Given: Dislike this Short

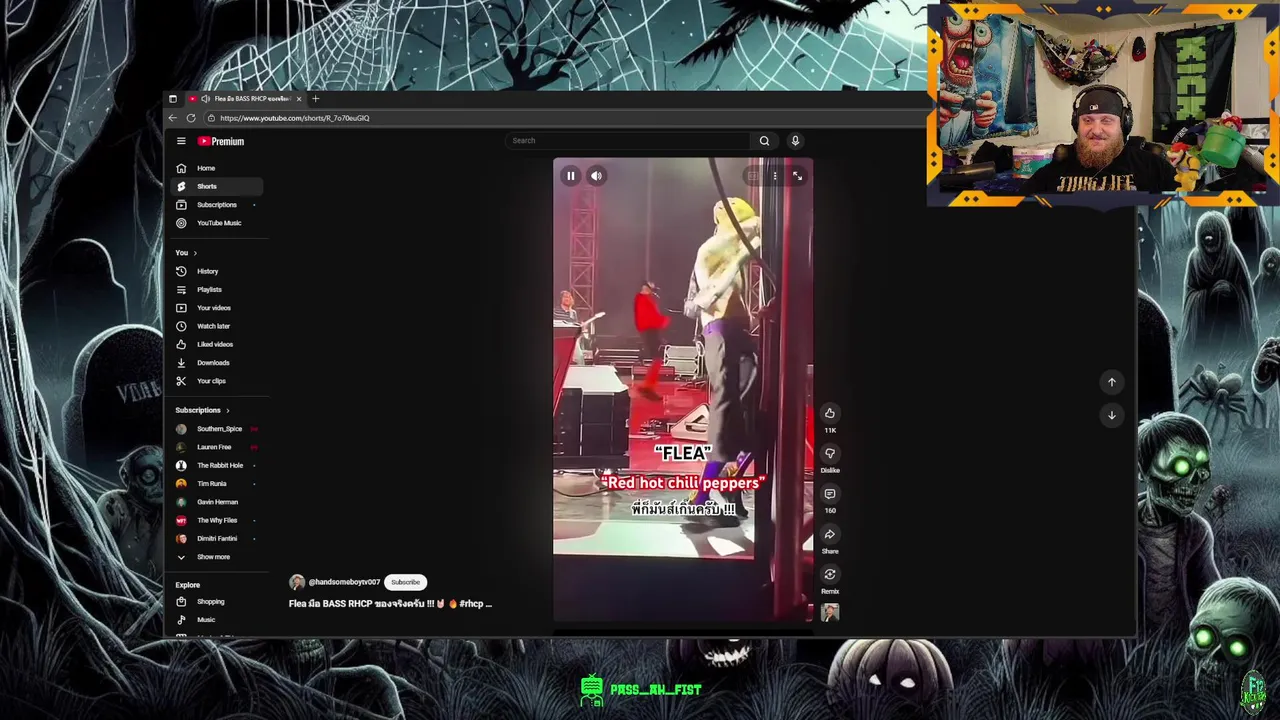Looking at the screenshot, I should coord(830,453).
